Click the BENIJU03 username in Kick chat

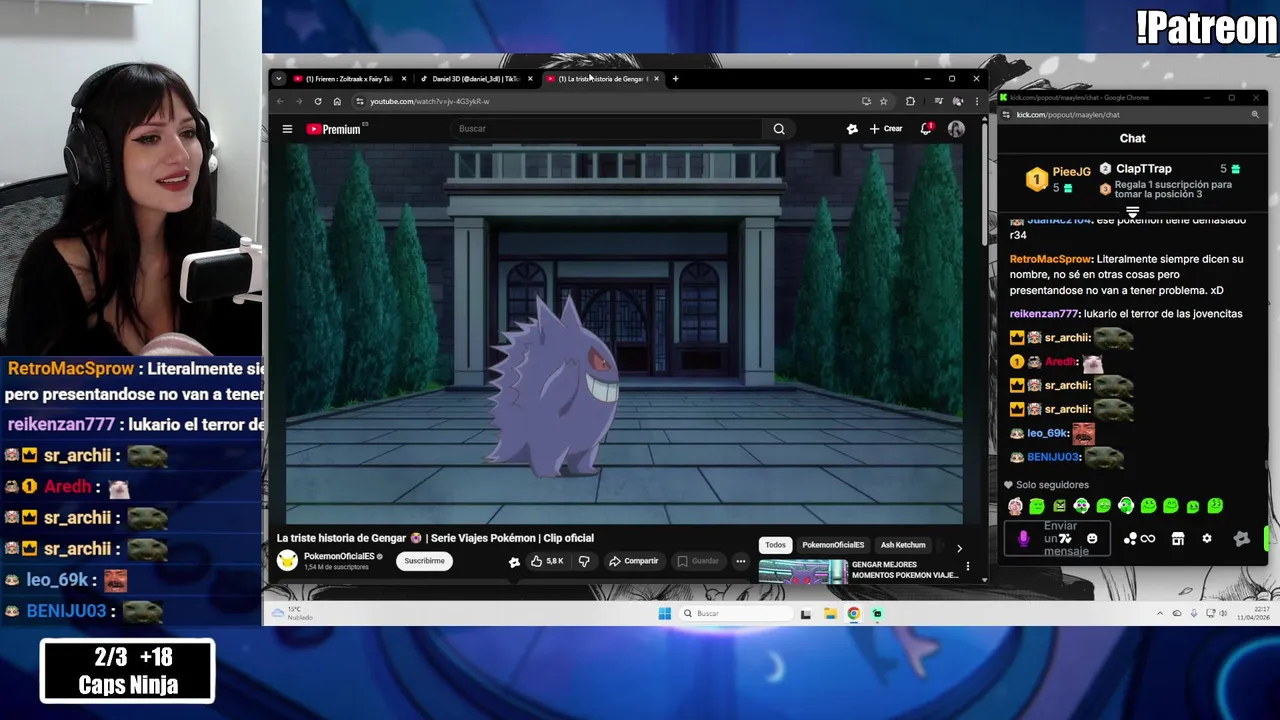(x=1053, y=457)
